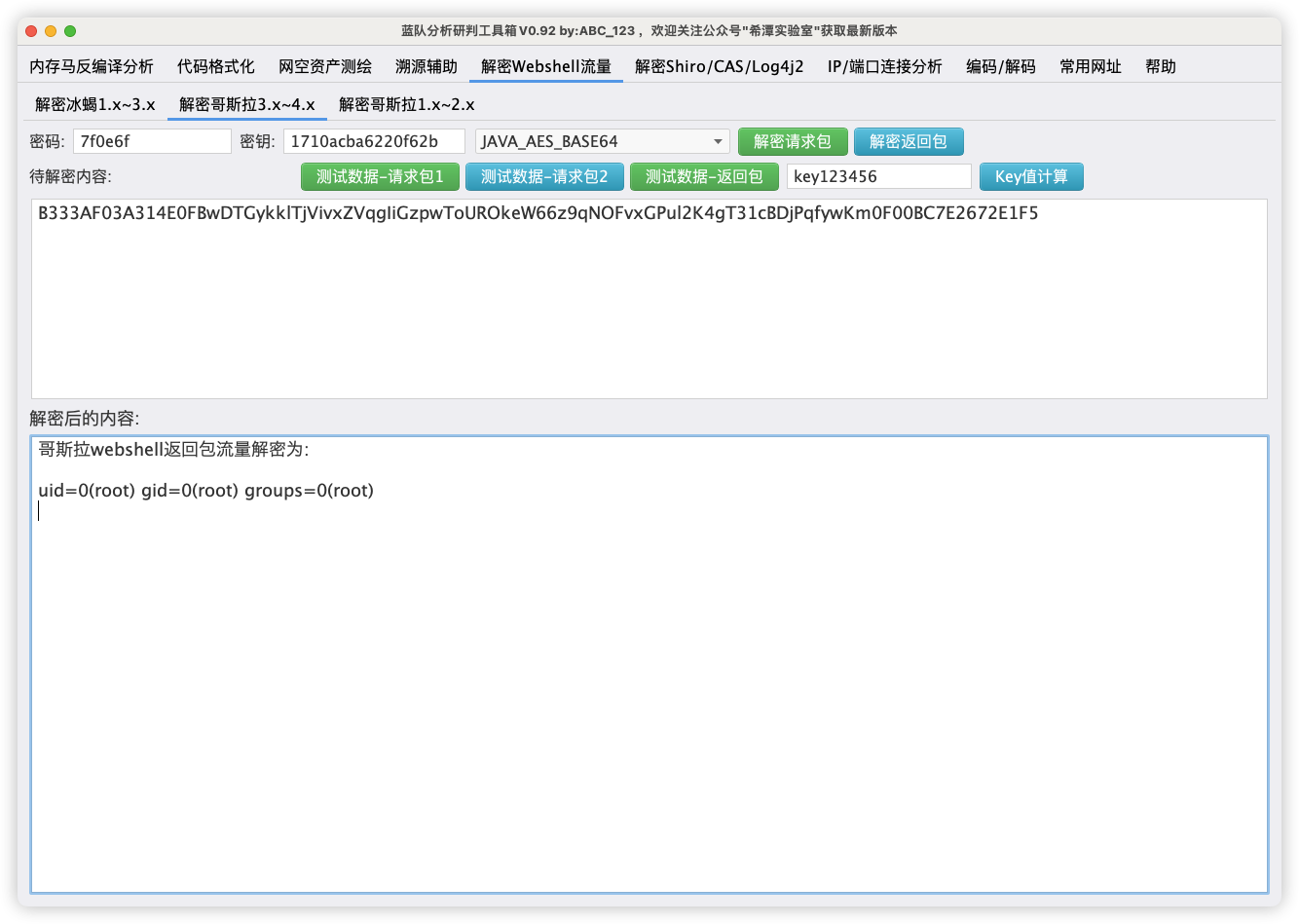Click the key123456 input field

(x=878, y=176)
